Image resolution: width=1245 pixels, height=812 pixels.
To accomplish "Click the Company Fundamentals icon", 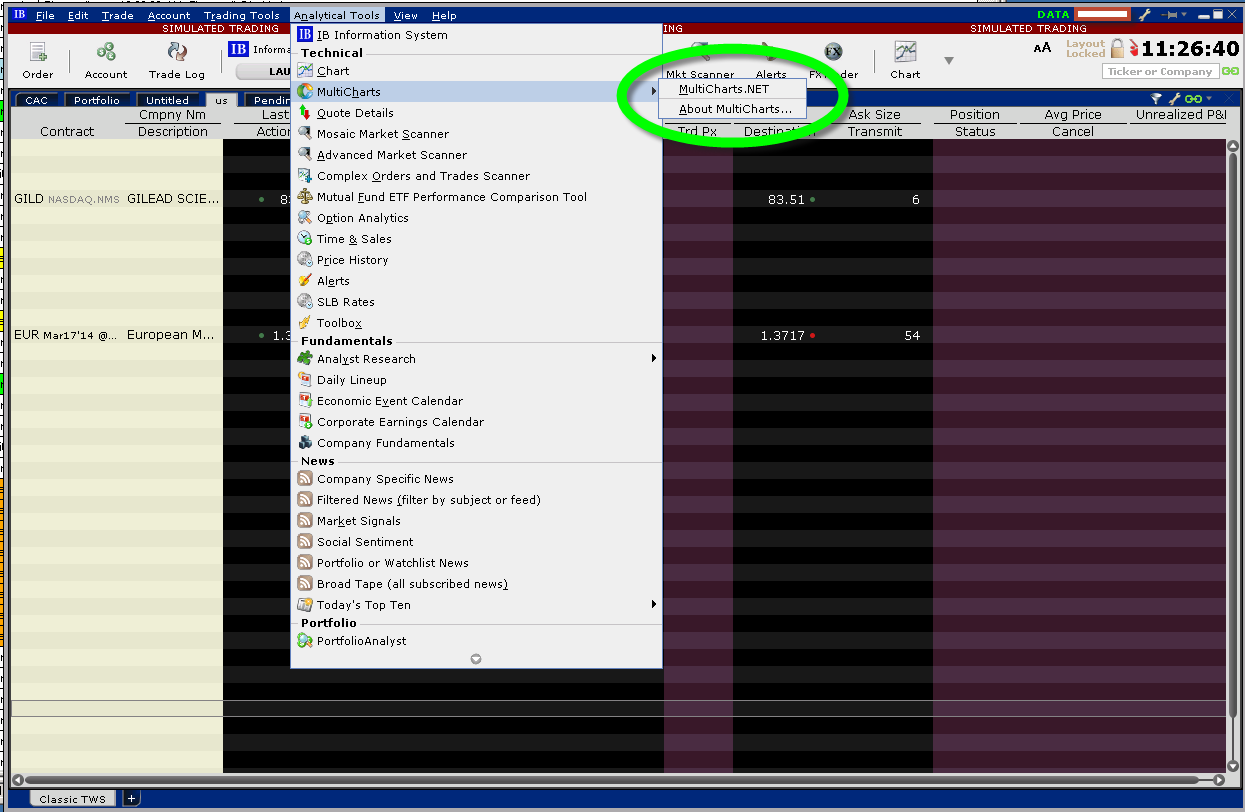I will click(306, 443).
